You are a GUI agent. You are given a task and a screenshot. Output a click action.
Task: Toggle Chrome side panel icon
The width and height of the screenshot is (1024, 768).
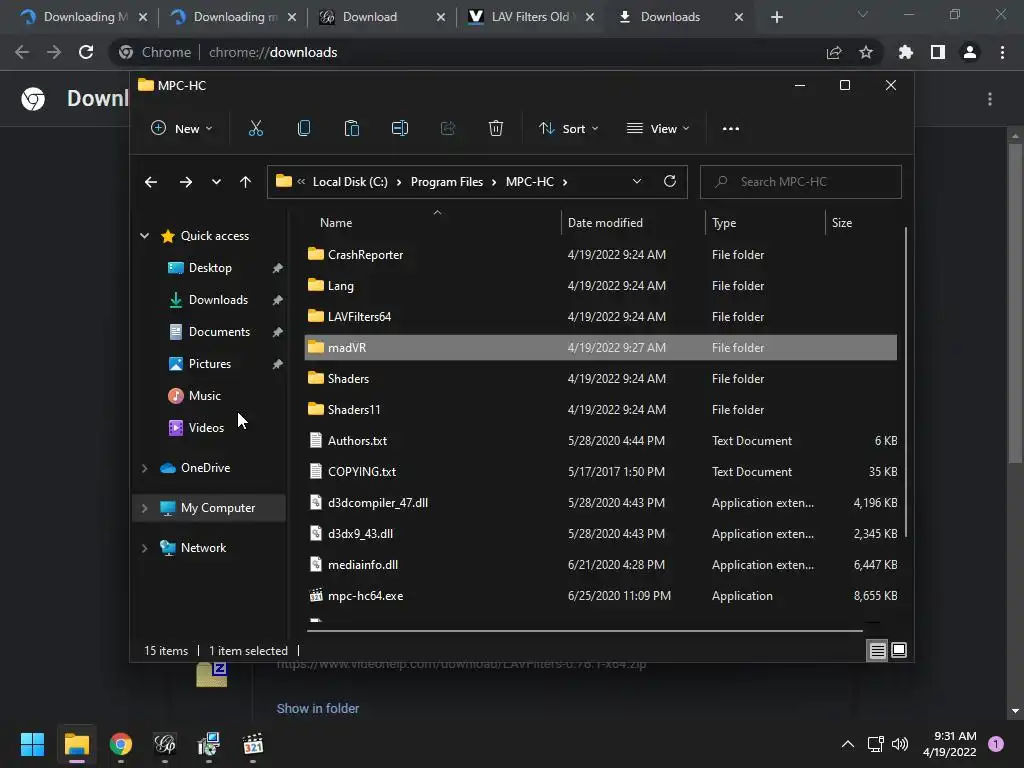[x=938, y=52]
